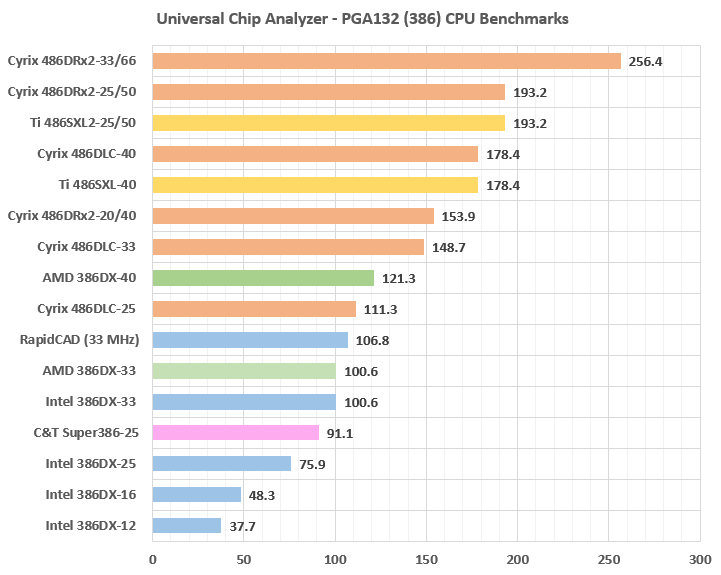Viewport: 721px width, 575px height.
Task: Select the 150 axis tick label
Action: pyautogui.click(x=426, y=559)
